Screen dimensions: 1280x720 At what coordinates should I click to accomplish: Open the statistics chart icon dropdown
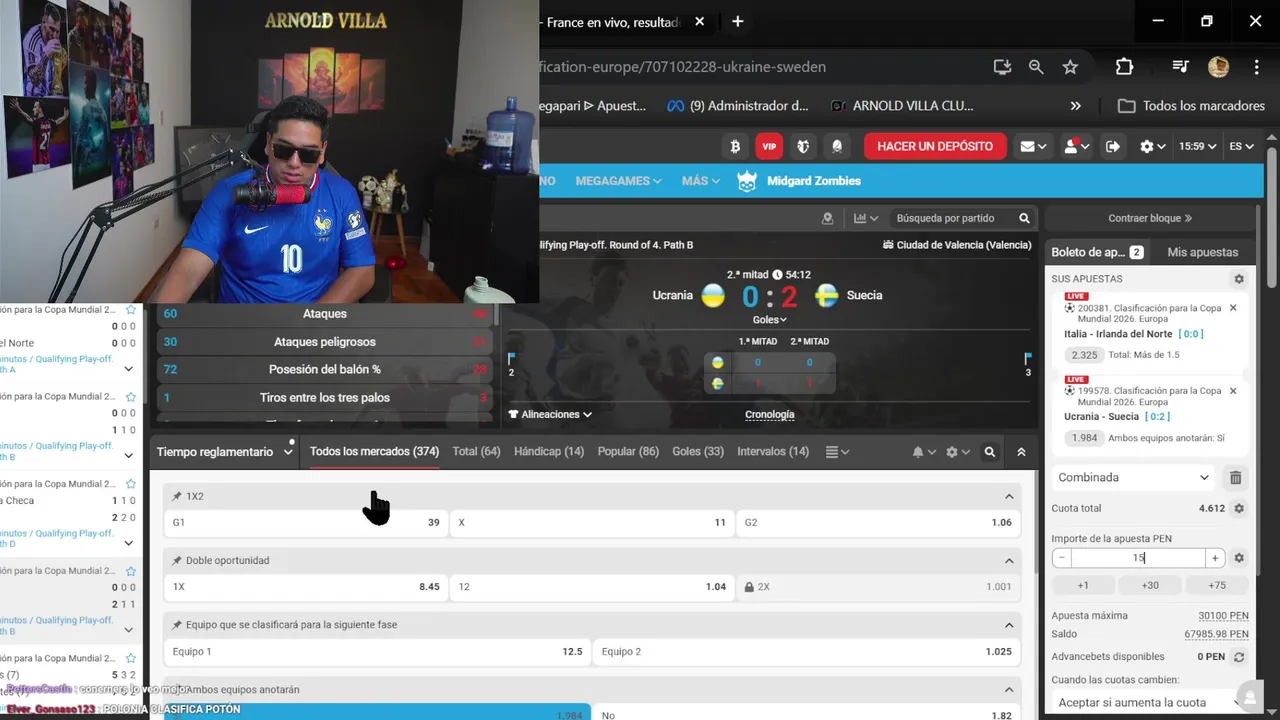(865, 218)
